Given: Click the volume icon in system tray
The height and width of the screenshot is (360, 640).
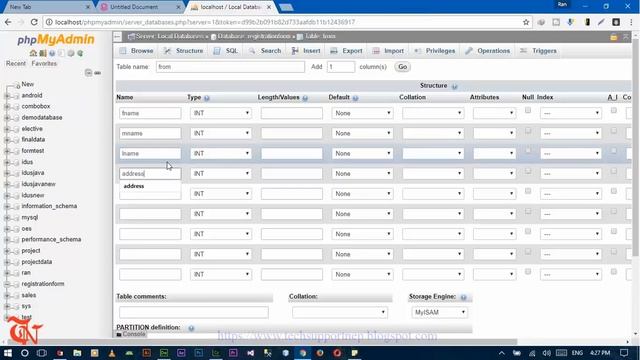Looking at the screenshot, I should click(x=547, y=353).
